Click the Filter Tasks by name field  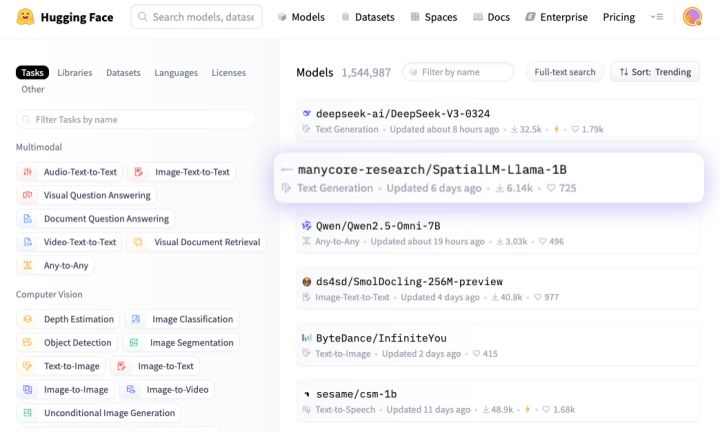pyautogui.click(x=136, y=119)
